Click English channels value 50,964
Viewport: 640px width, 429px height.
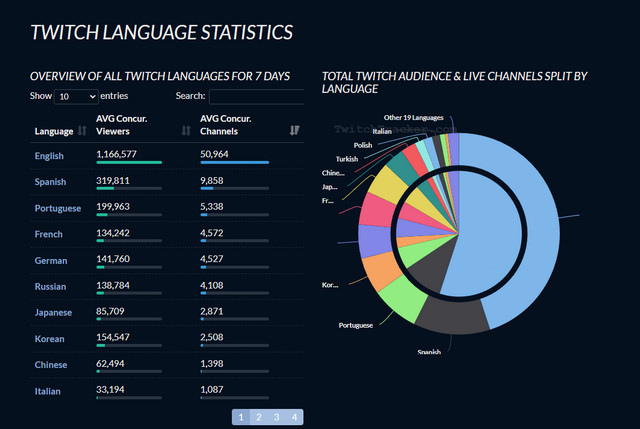[x=214, y=154]
